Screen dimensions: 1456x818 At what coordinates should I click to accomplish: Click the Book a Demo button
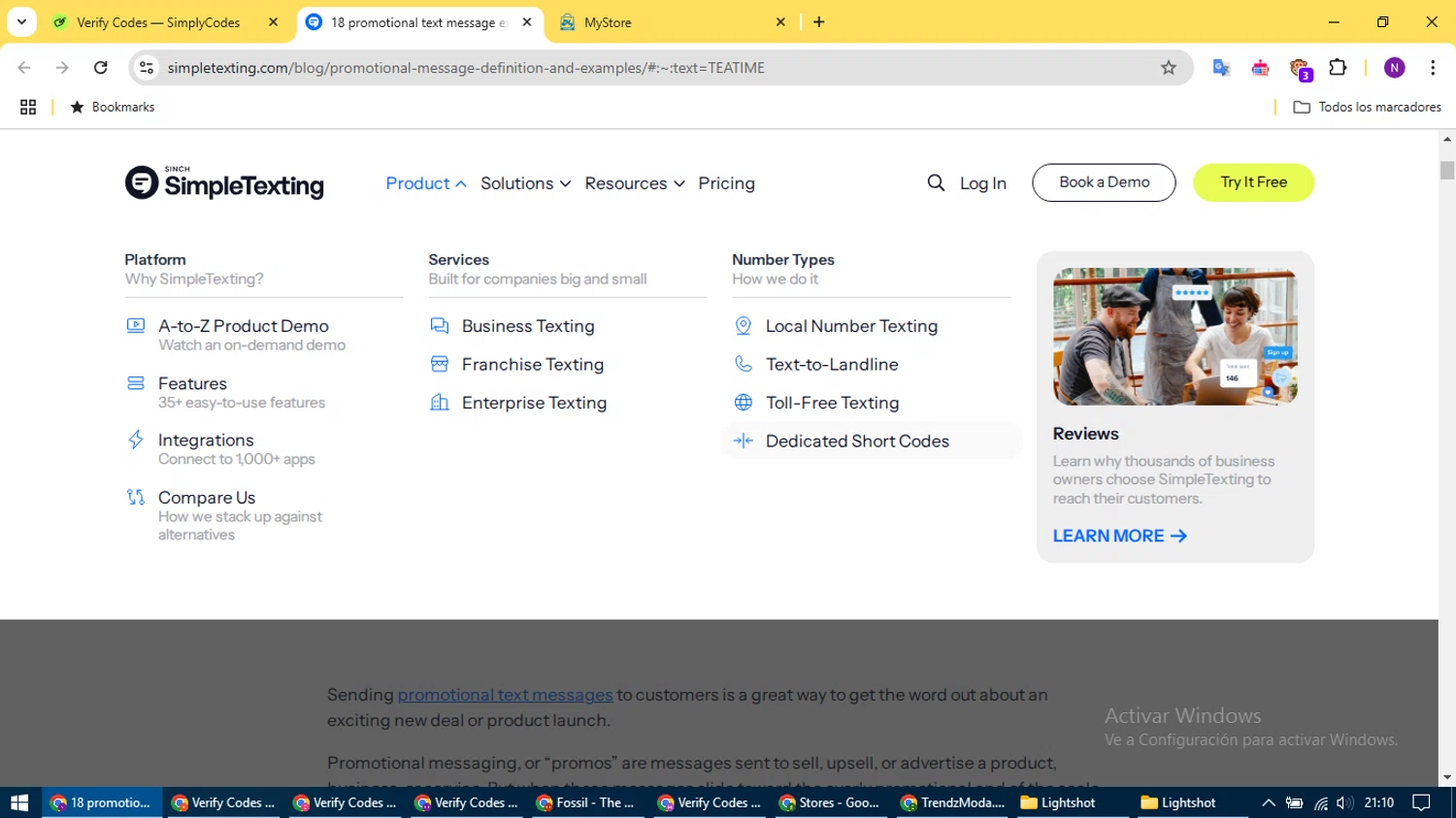click(x=1104, y=182)
